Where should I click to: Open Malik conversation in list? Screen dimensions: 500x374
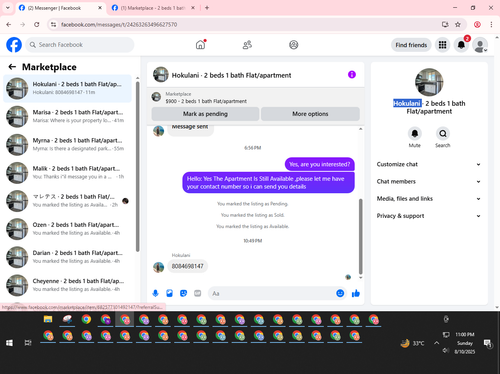[68, 172]
